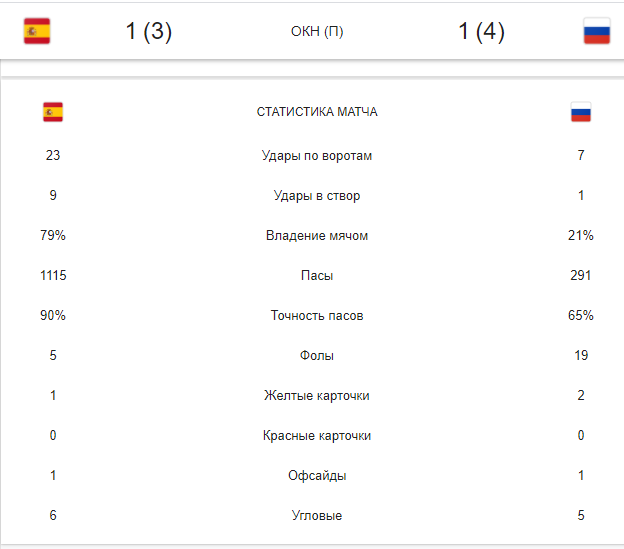Image resolution: width=624 pixels, height=549 pixels.
Task: Select Russia's score 1 (4)
Action: [481, 32]
